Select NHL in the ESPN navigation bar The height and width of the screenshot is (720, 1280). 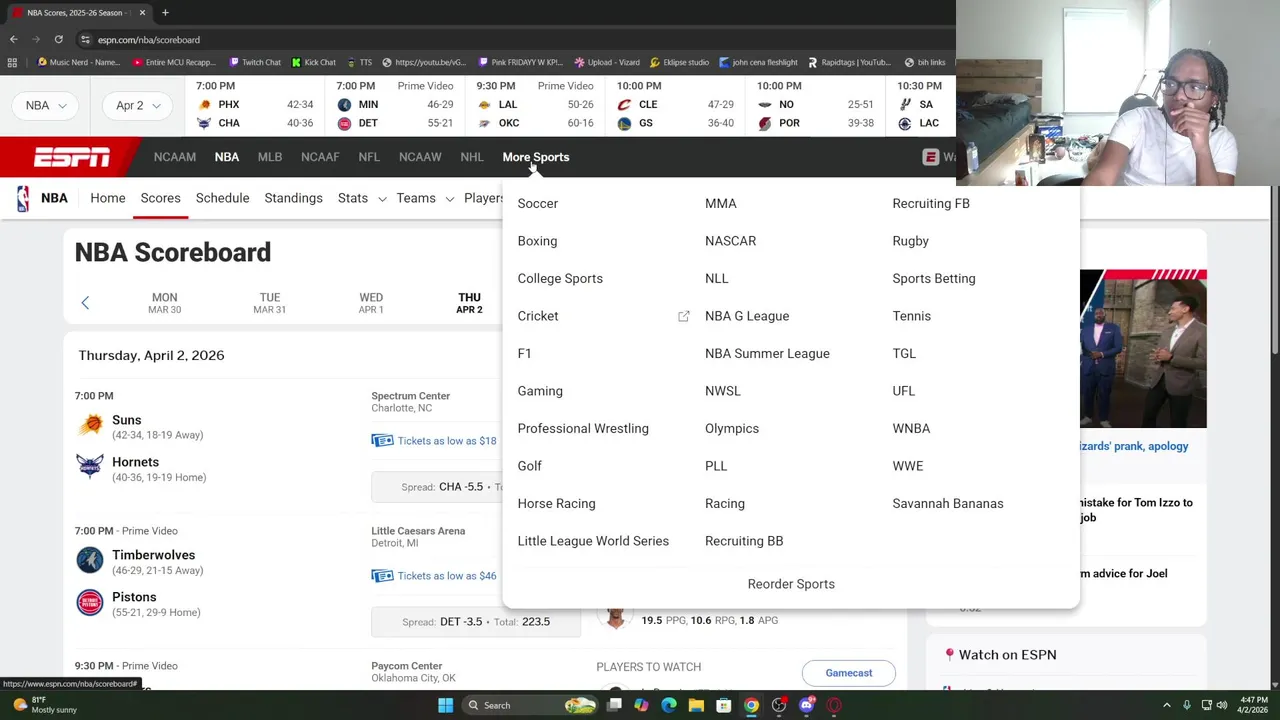(x=472, y=157)
